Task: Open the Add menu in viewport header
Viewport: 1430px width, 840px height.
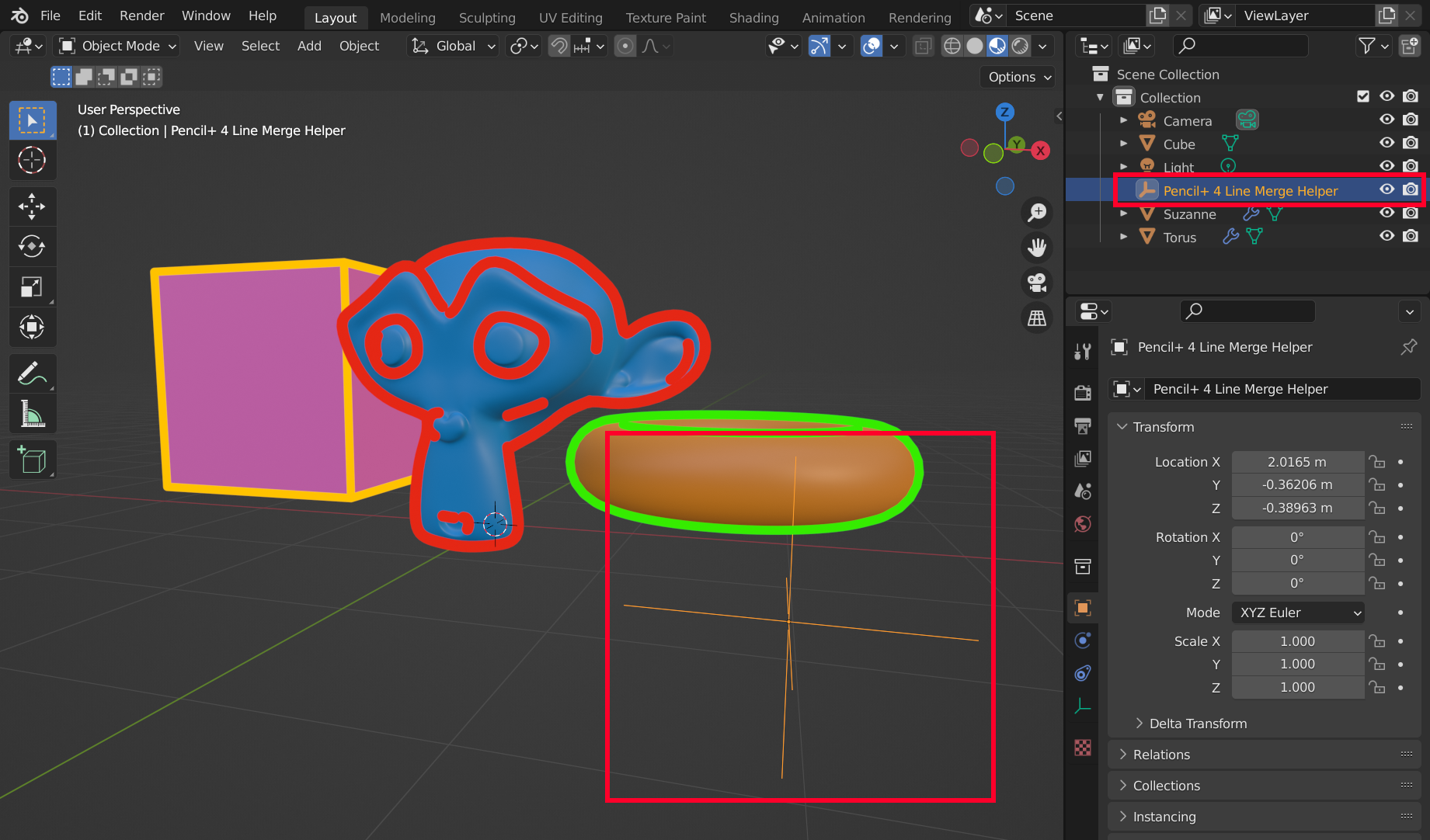Action: pyautogui.click(x=308, y=46)
